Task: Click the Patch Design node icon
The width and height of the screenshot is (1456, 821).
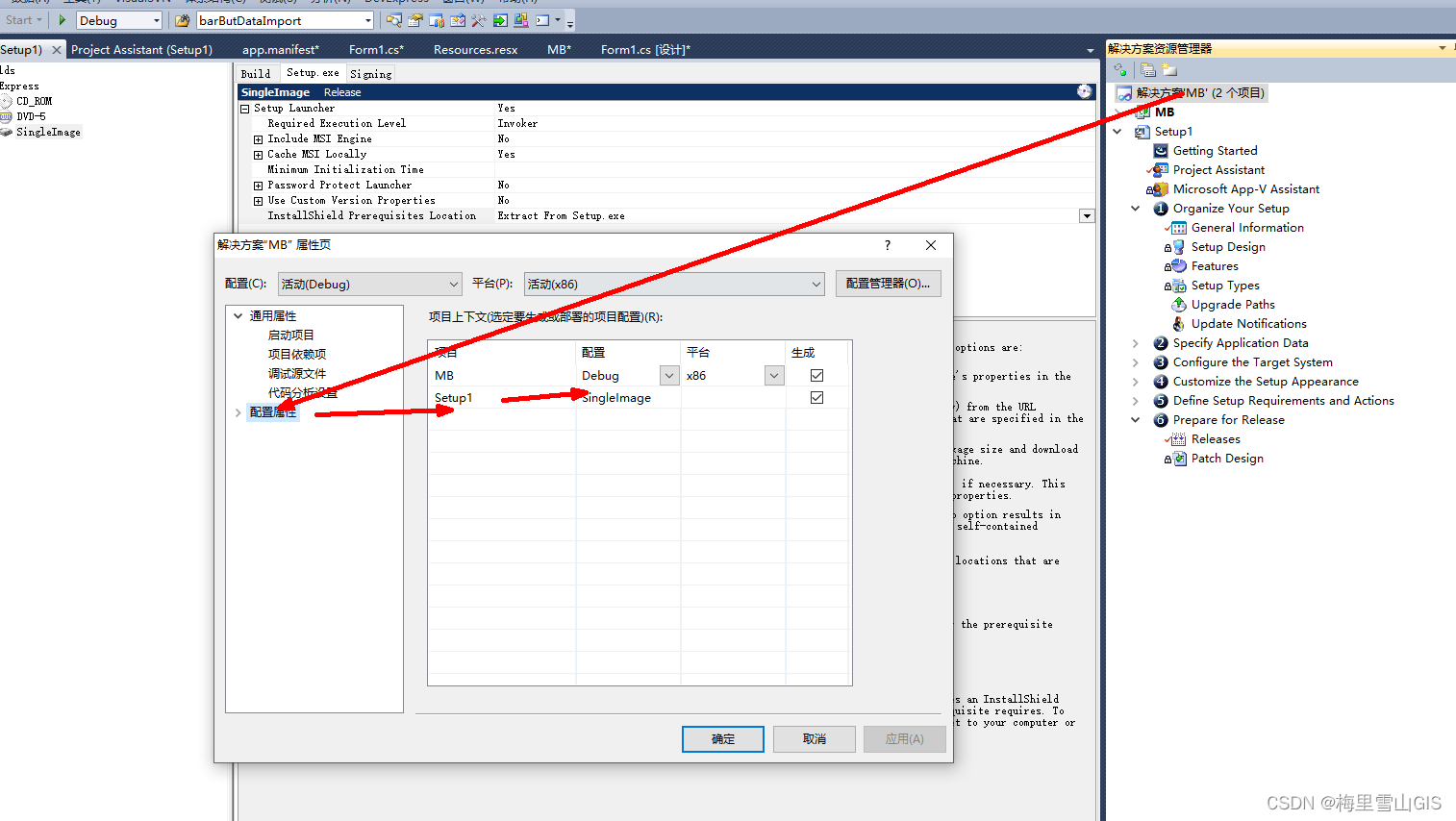Action: [1179, 459]
